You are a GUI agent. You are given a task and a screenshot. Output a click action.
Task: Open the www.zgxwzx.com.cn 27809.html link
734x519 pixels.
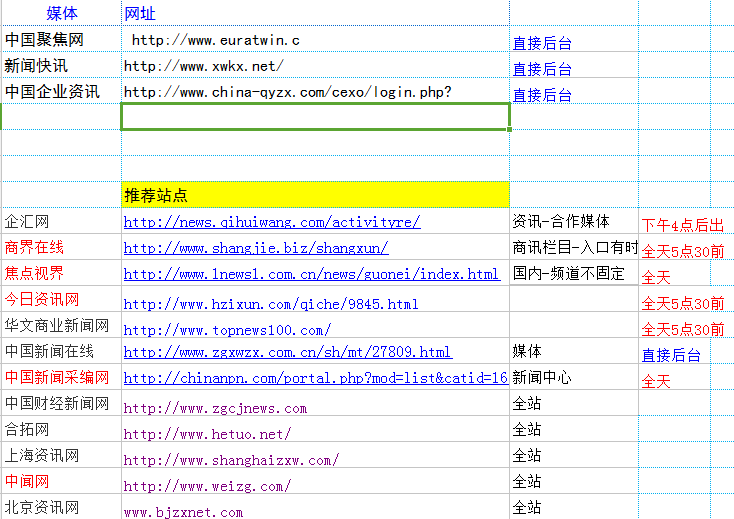click(288, 352)
